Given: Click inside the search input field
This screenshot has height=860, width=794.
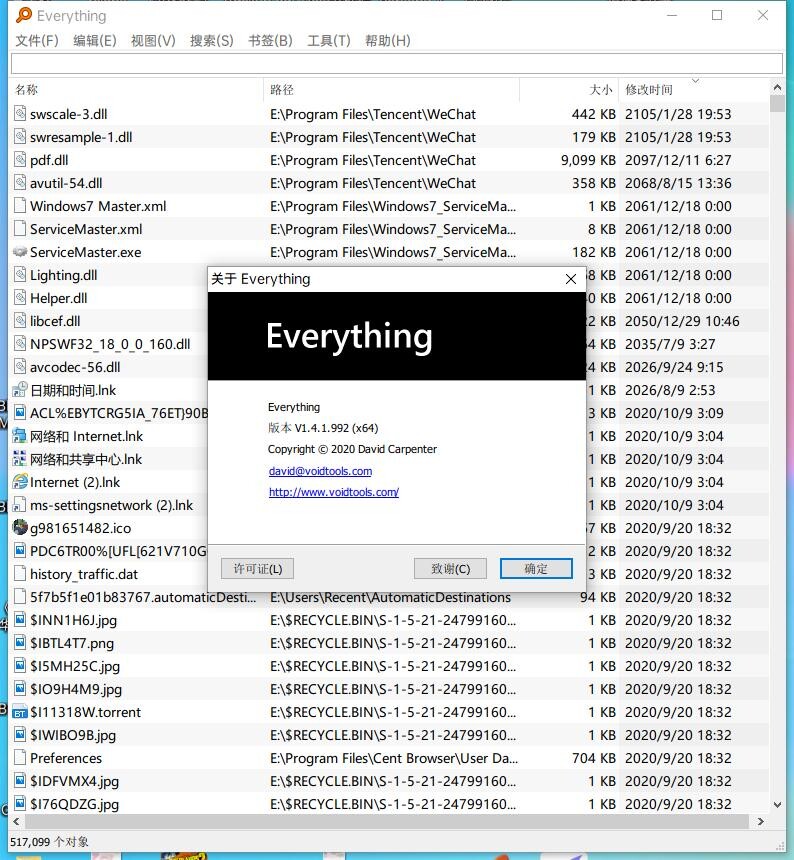Looking at the screenshot, I should (396, 64).
